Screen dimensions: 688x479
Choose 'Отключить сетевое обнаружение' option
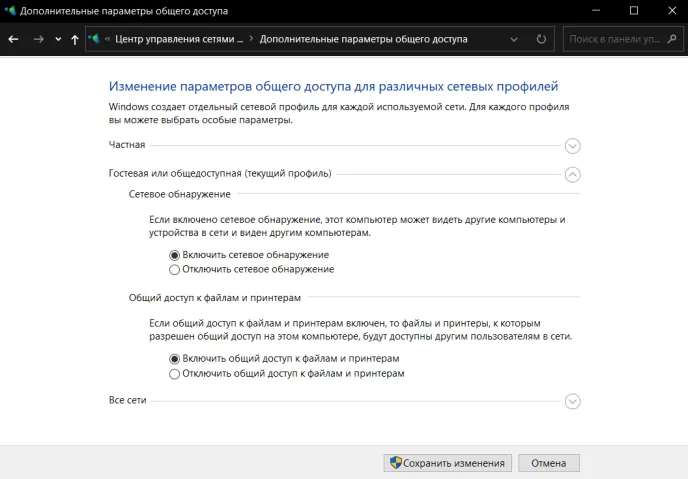click(x=175, y=269)
